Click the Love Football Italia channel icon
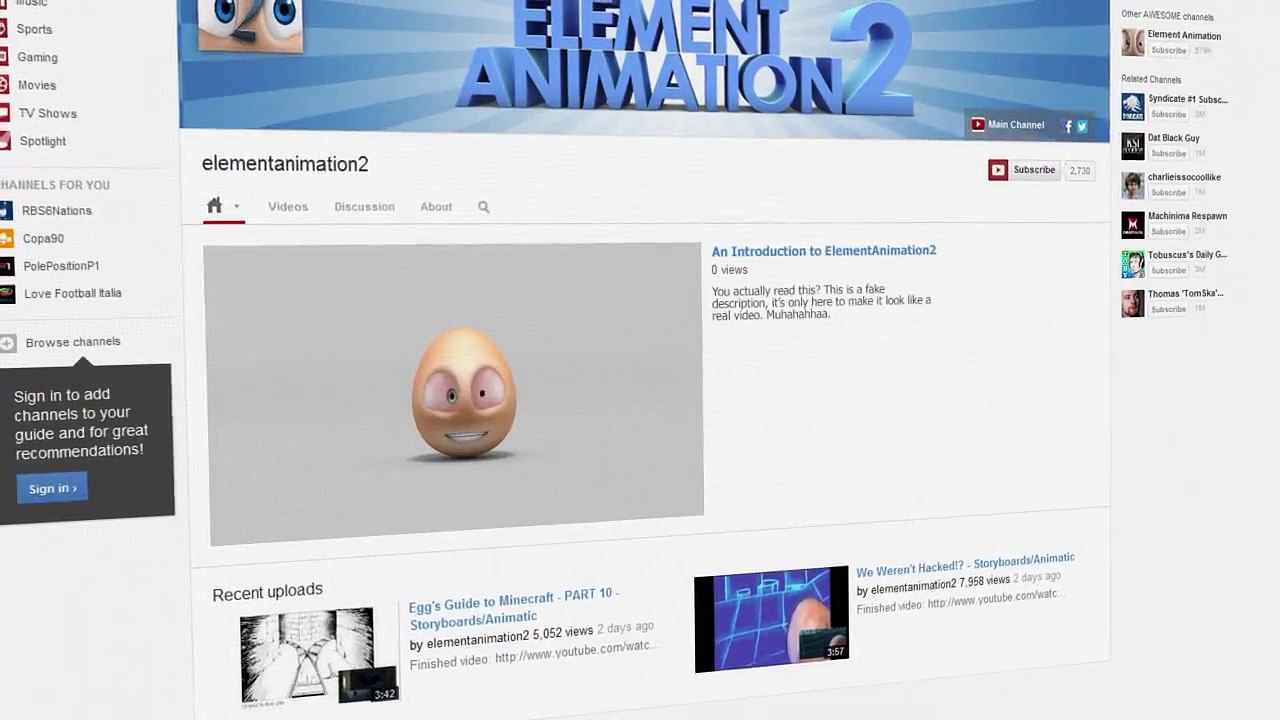The width and height of the screenshot is (1280, 720). click(7, 293)
